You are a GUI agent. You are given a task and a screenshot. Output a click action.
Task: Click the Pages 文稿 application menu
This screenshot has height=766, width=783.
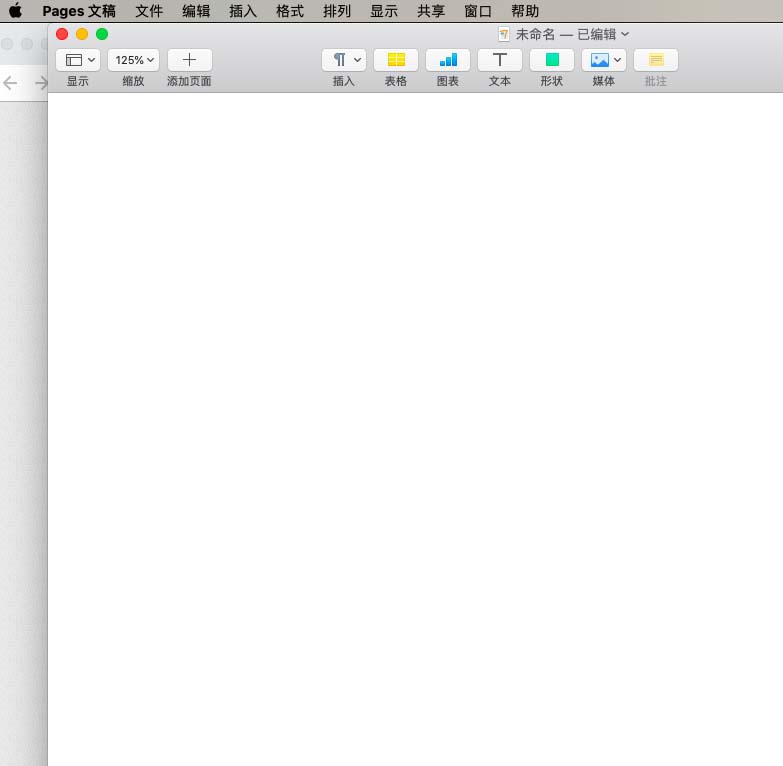click(x=79, y=12)
